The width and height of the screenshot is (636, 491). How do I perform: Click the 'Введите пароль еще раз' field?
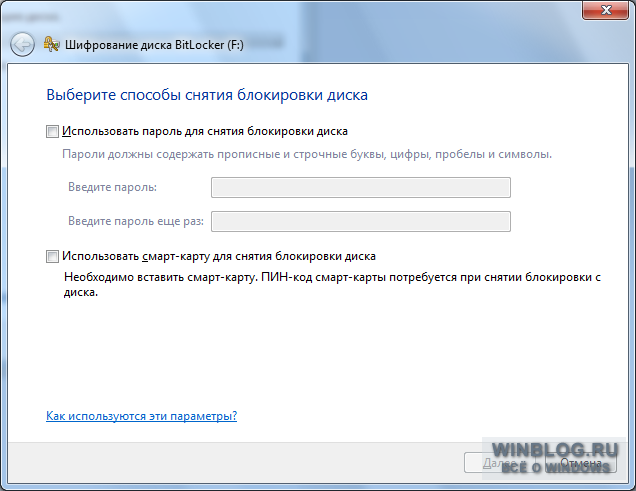click(361, 221)
